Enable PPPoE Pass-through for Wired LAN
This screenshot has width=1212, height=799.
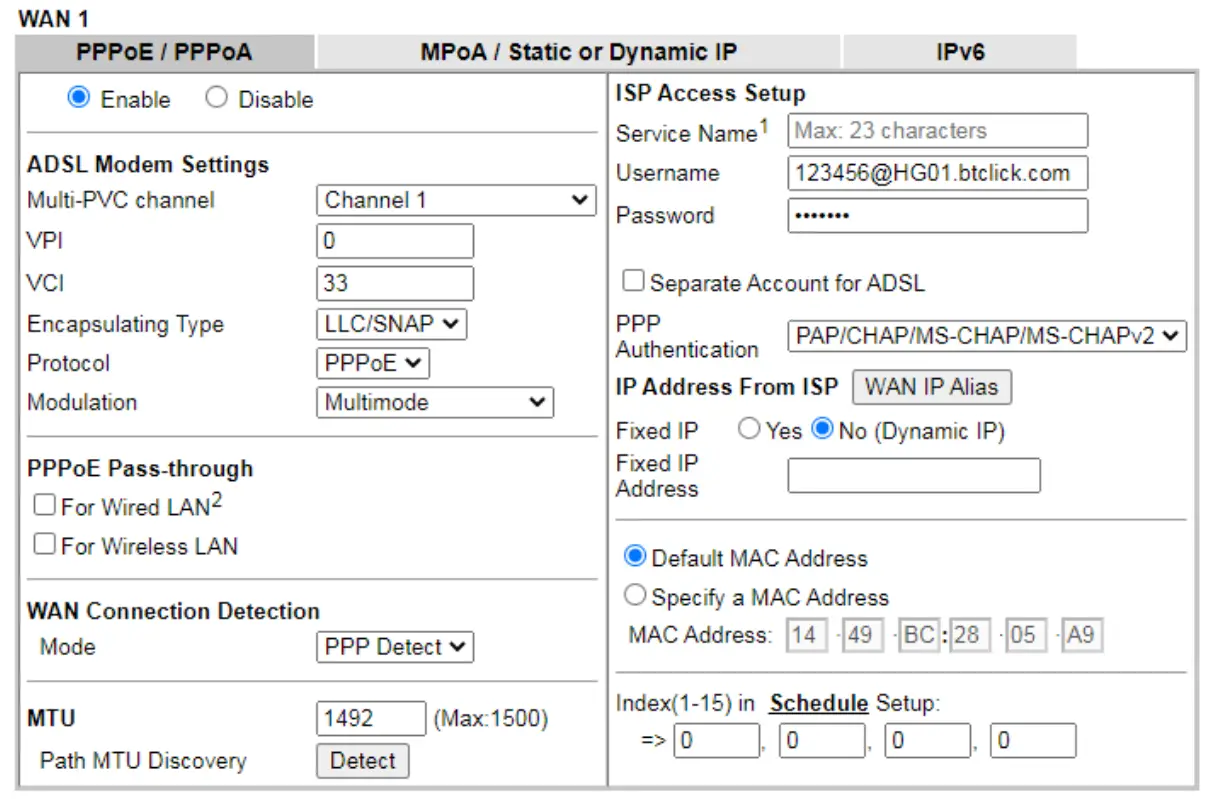[x=44, y=504]
